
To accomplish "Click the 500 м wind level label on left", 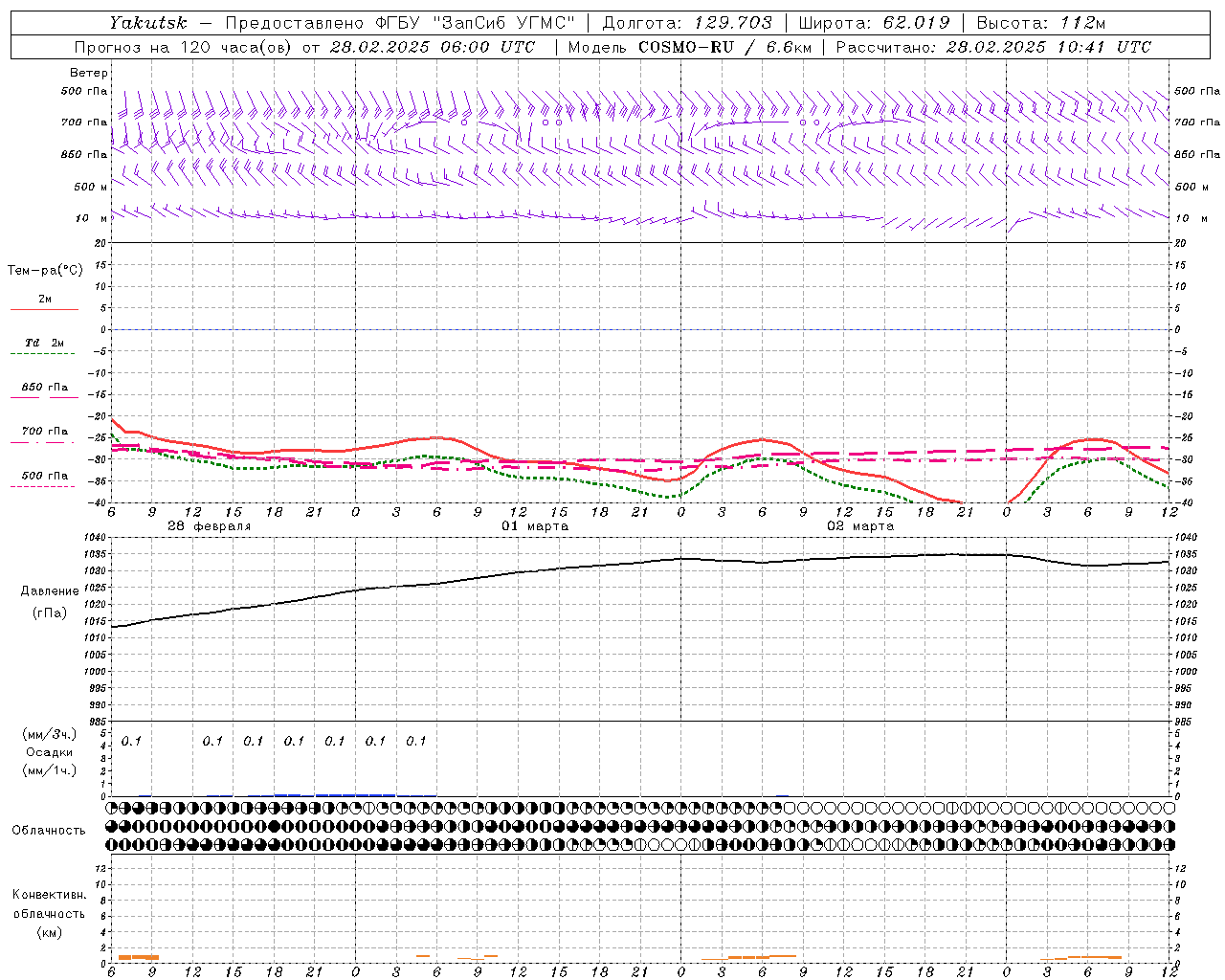I will tap(91, 187).
